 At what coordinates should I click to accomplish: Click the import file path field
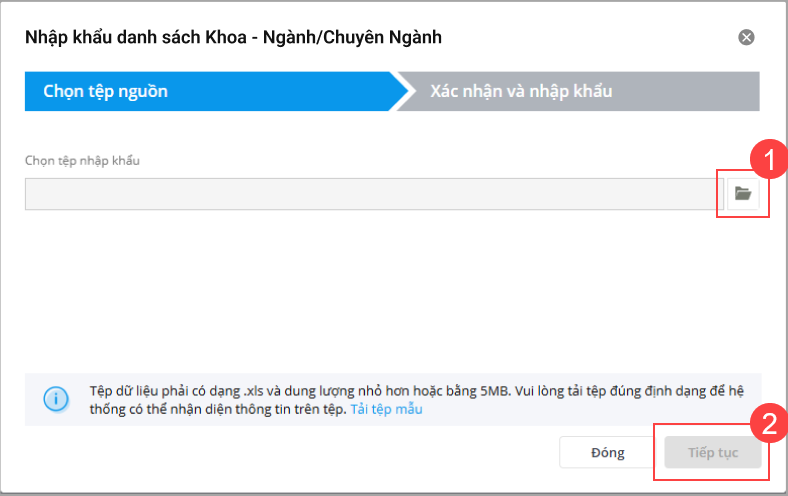368,194
